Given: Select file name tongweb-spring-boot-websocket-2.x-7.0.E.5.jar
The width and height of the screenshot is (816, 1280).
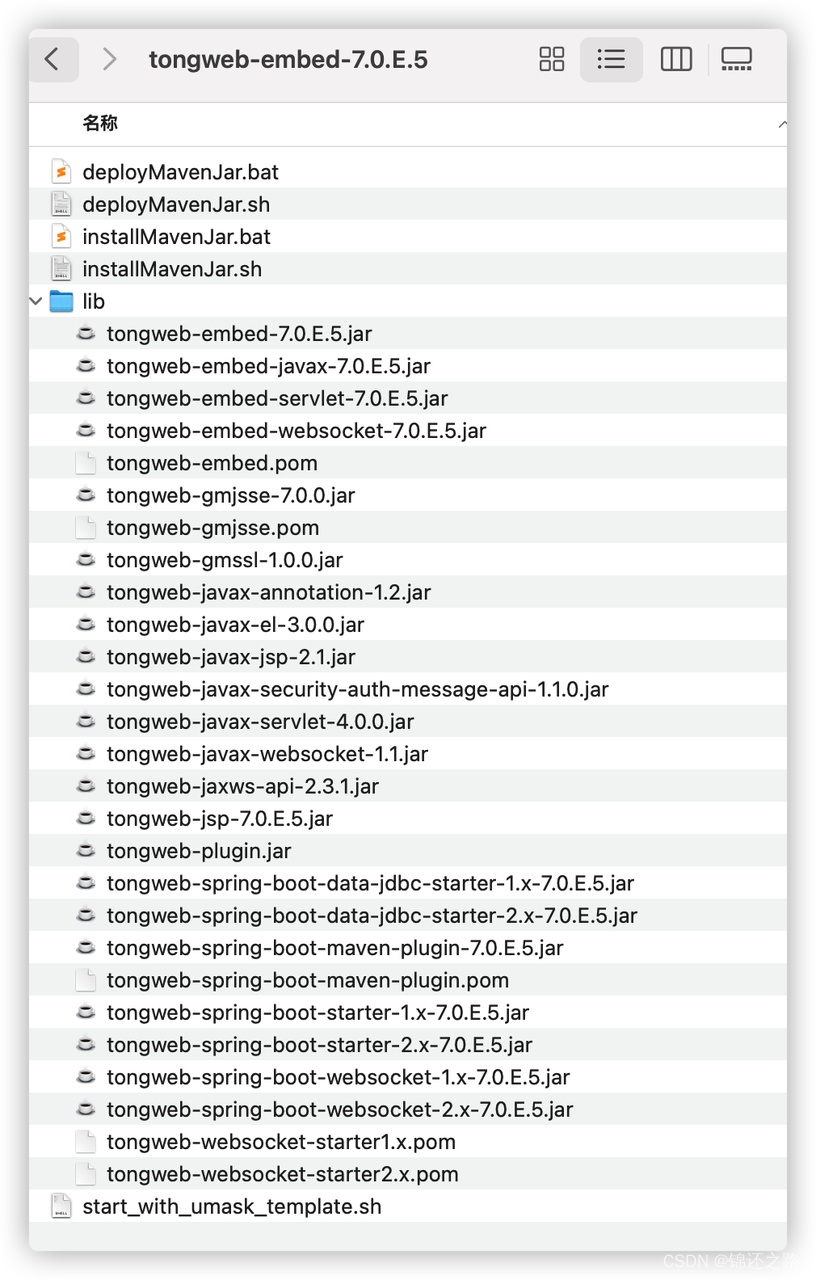Looking at the screenshot, I should (x=340, y=1109).
